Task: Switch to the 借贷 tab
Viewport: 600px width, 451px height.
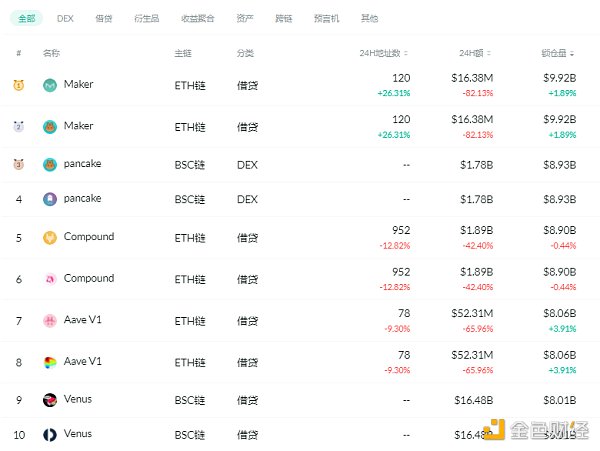Action: (x=104, y=18)
